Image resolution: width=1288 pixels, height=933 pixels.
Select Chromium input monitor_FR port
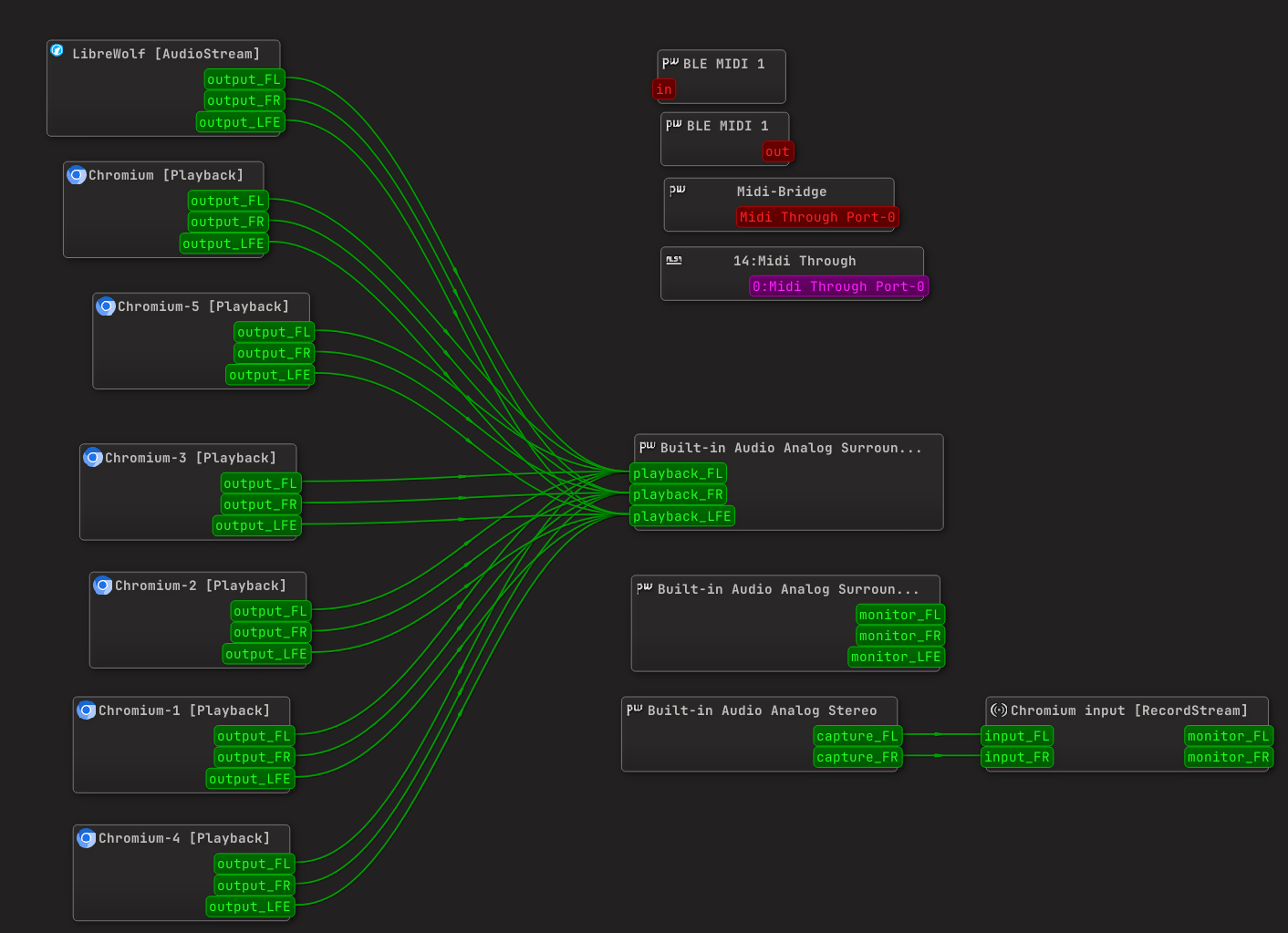(1229, 757)
